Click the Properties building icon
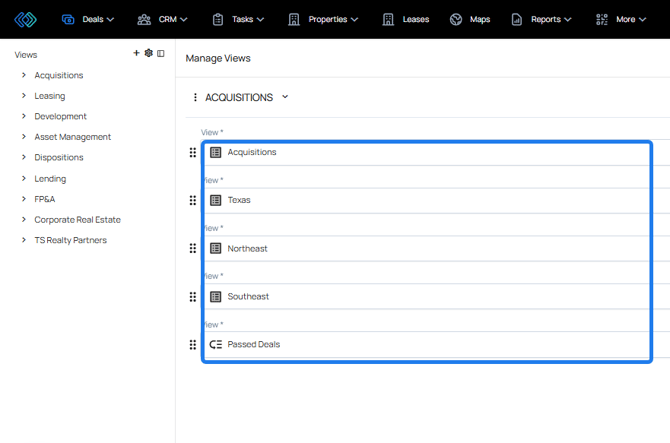The image size is (670, 443). click(294, 19)
